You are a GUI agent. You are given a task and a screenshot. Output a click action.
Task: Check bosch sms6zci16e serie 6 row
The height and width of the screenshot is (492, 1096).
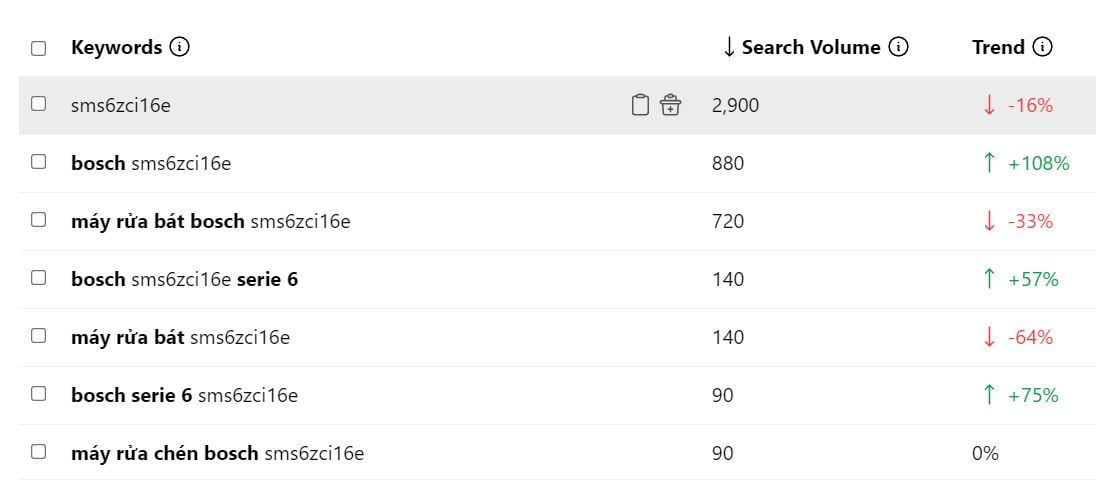click(x=38, y=277)
